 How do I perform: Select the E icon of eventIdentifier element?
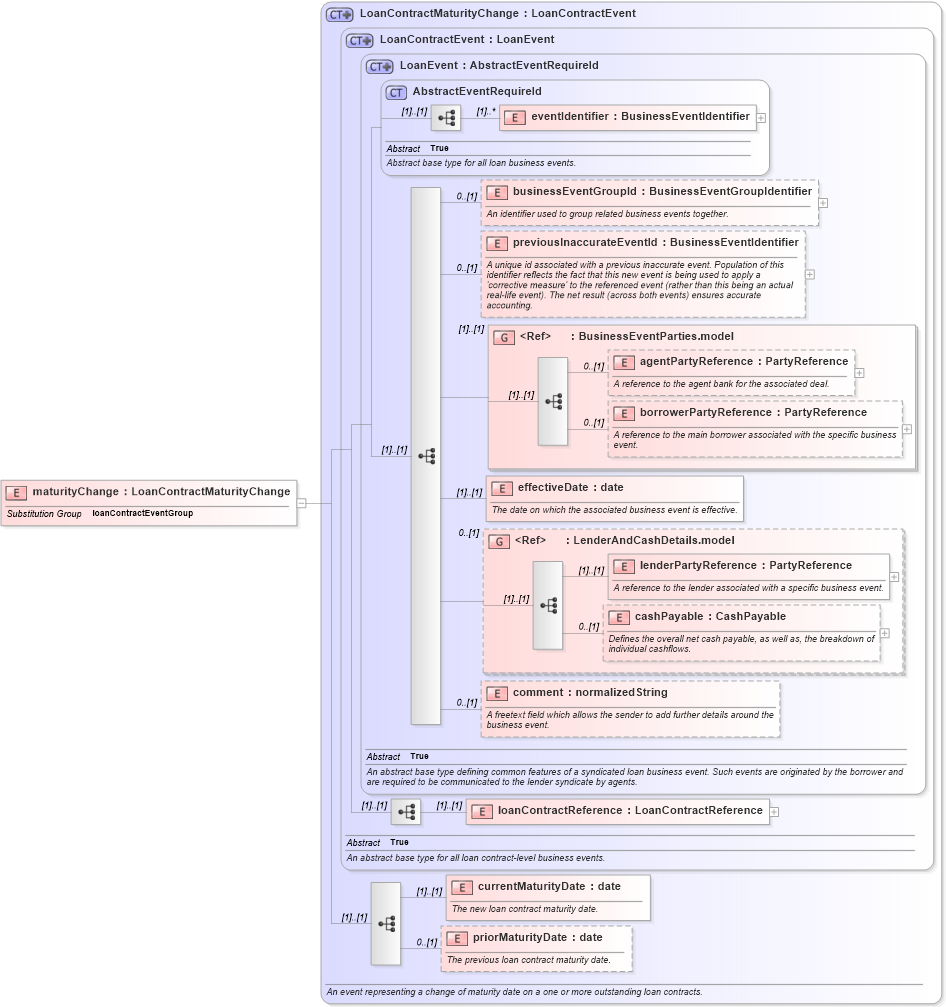(x=515, y=117)
